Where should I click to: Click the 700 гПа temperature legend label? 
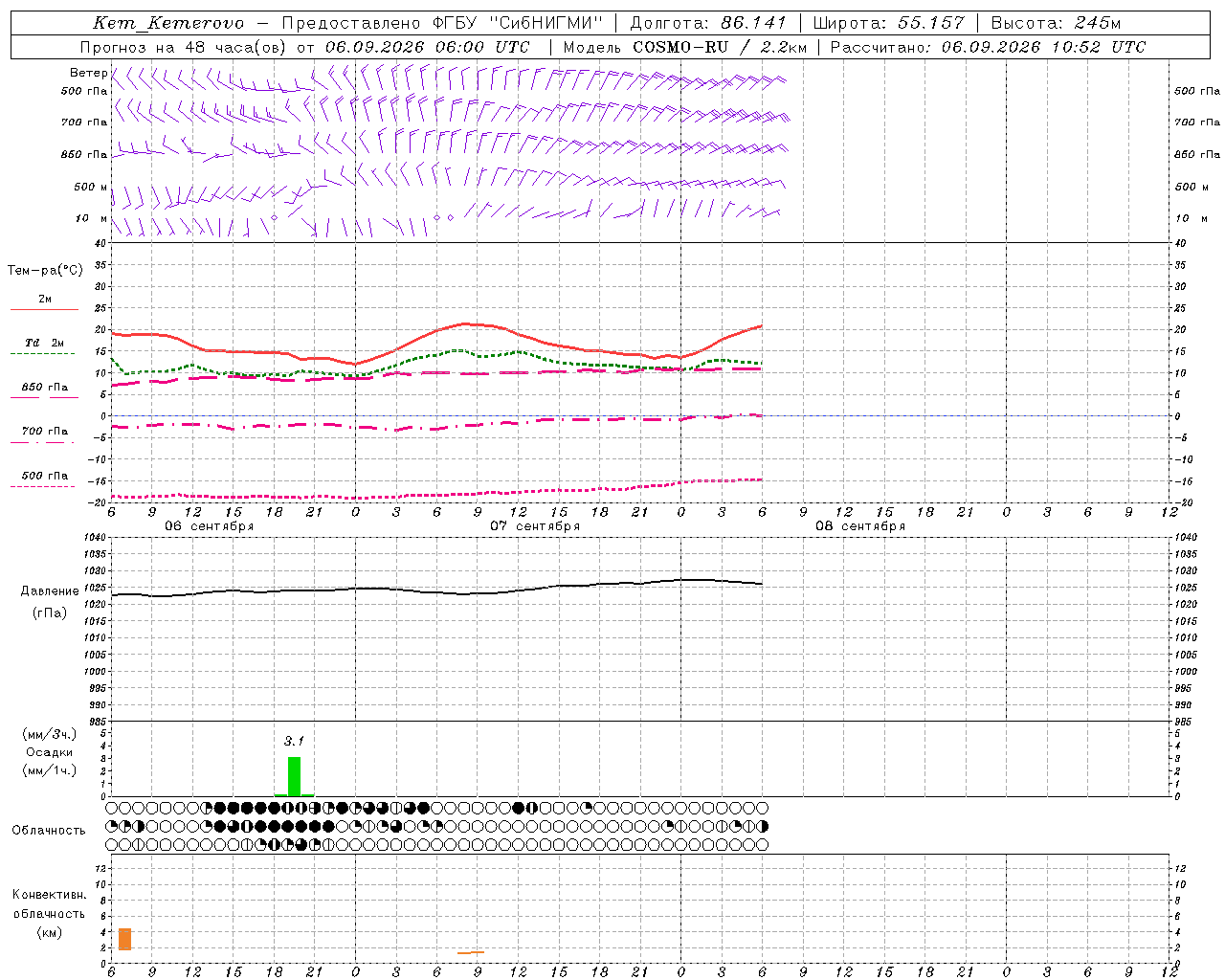[45, 431]
